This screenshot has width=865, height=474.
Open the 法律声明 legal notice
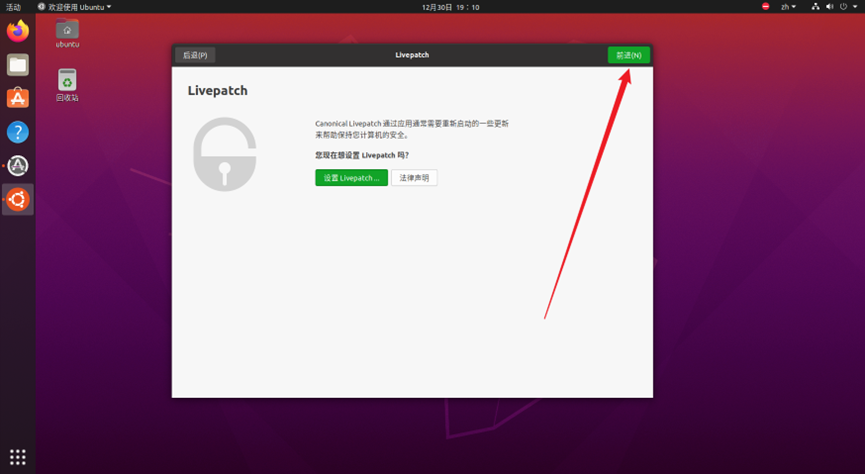[x=414, y=178]
